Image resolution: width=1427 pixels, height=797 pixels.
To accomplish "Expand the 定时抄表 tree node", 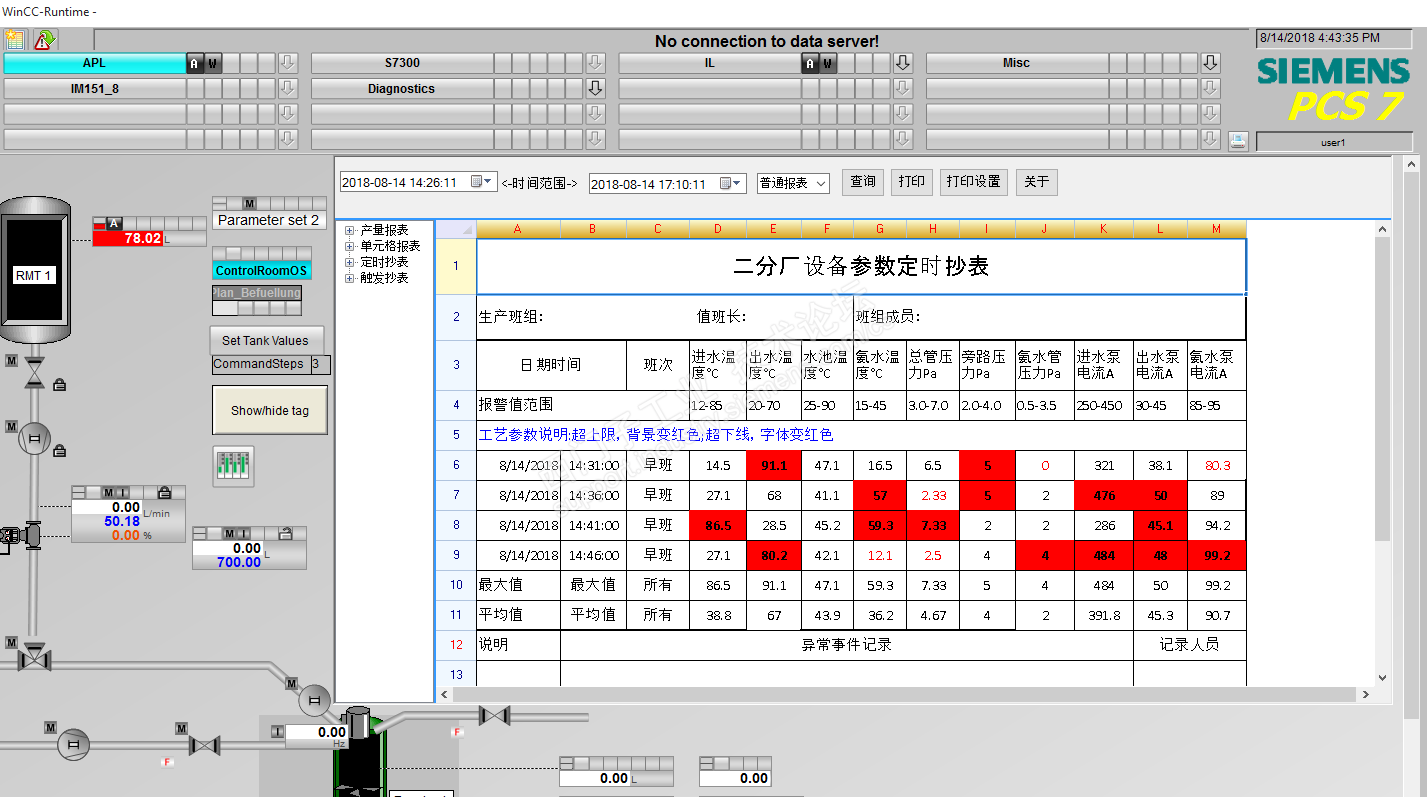I will (x=350, y=262).
